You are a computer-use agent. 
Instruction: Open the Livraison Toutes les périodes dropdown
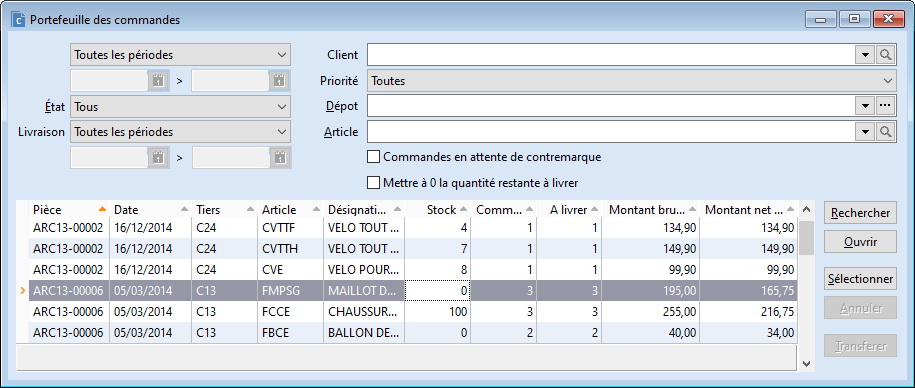[x=180, y=132]
